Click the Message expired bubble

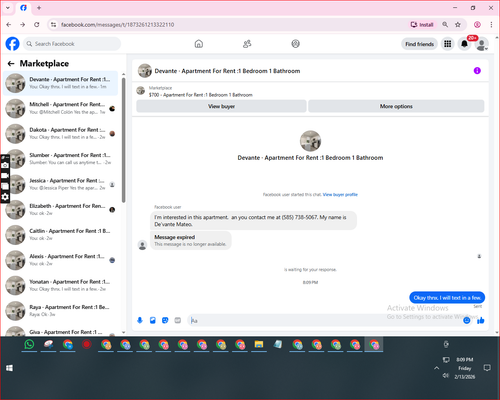point(190,240)
